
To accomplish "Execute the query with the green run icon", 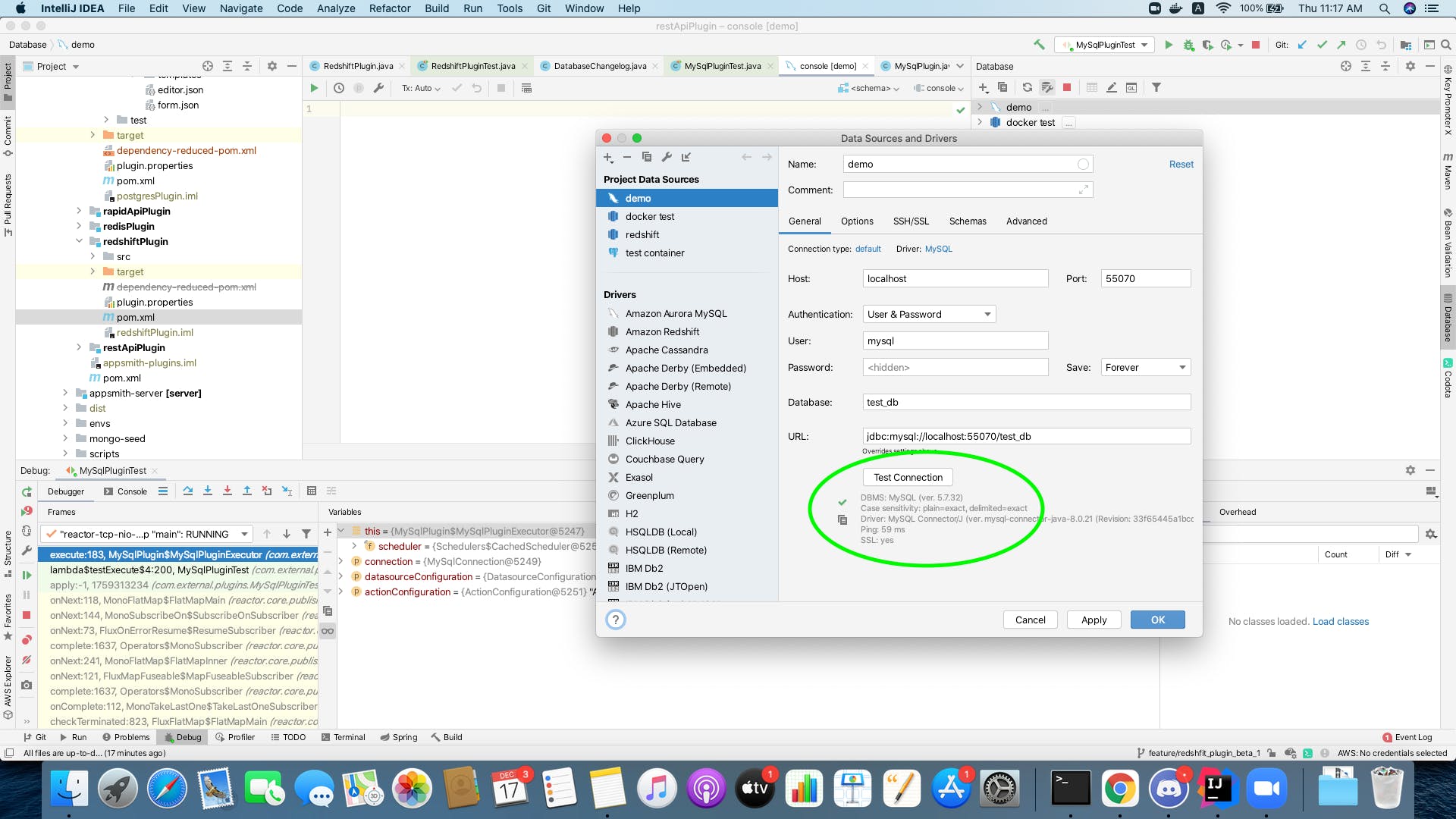I will pyautogui.click(x=314, y=88).
